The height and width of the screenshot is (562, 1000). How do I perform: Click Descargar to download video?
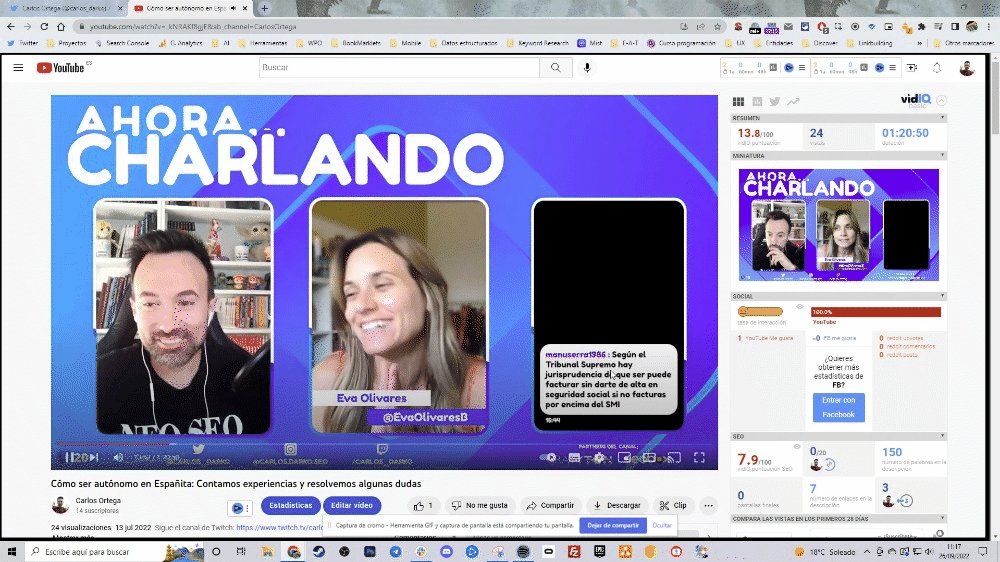coord(617,505)
